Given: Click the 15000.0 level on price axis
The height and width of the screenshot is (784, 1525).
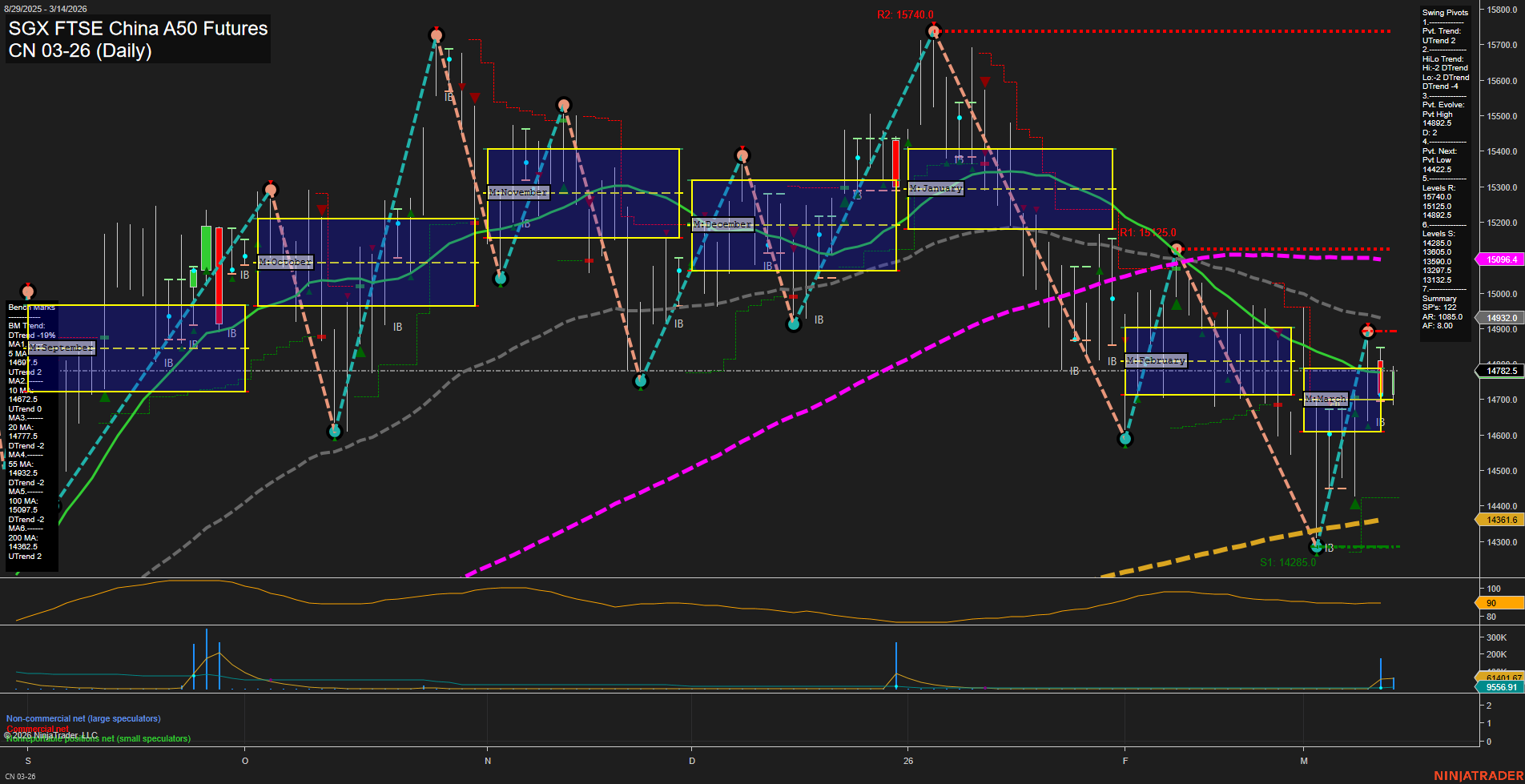Looking at the screenshot, I should [x=1502, y=294].
